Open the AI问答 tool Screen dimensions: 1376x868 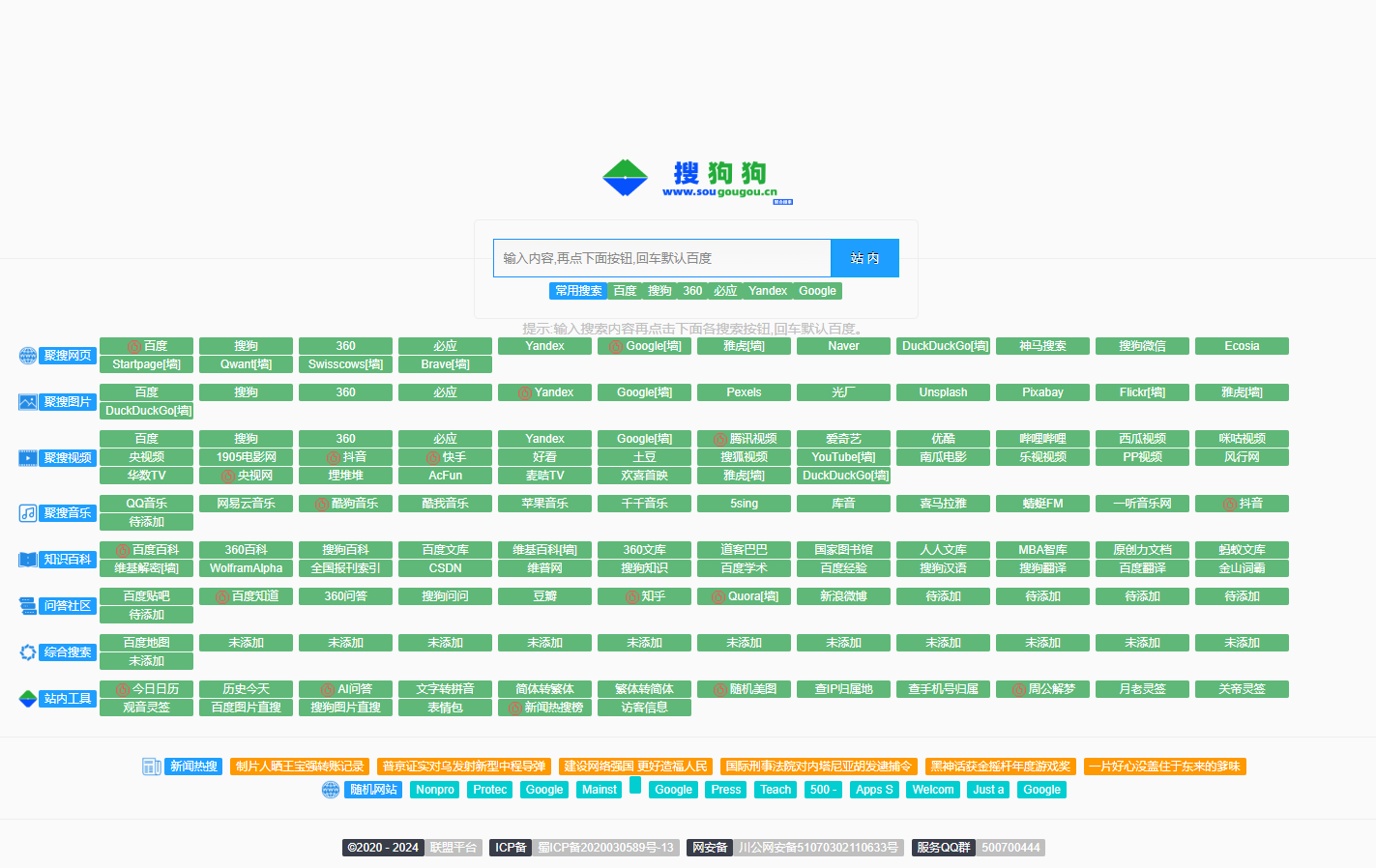click(x=345, y=689)
